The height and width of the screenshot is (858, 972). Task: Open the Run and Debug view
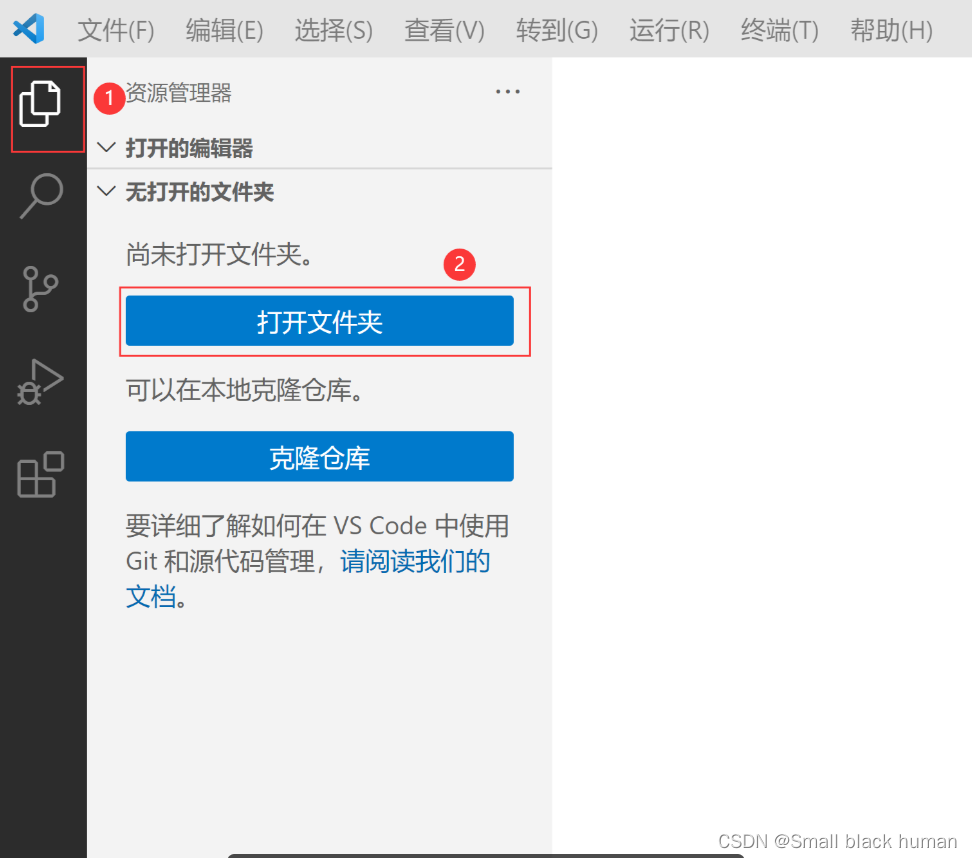pyautogui.click(x=41, y=381)
